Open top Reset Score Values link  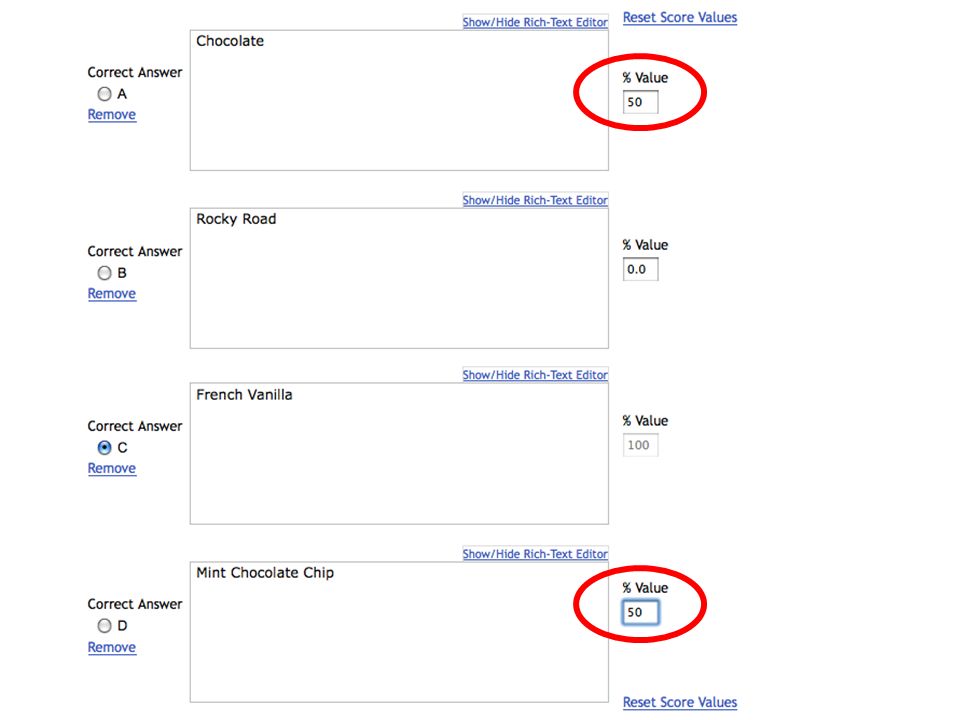[680, 17]
